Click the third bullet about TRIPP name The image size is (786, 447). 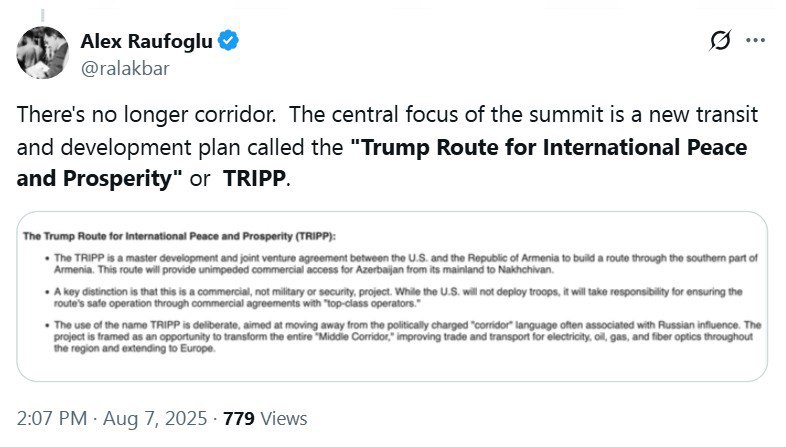(408, 336)
